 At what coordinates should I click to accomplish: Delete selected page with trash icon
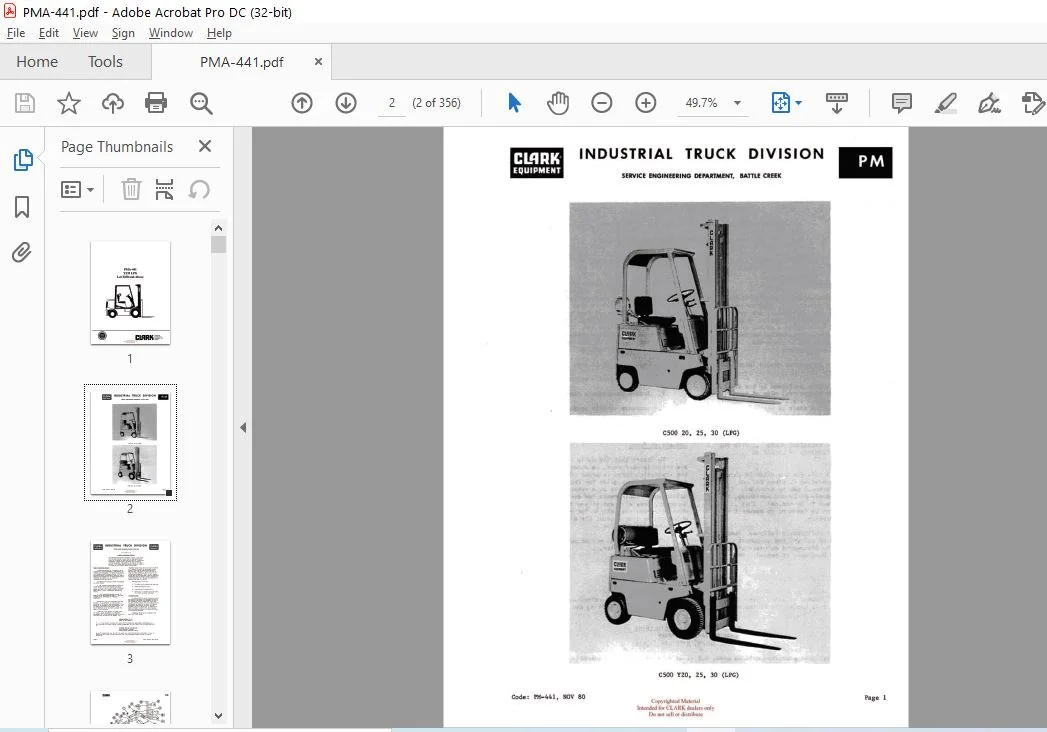(x=131, y=190)
